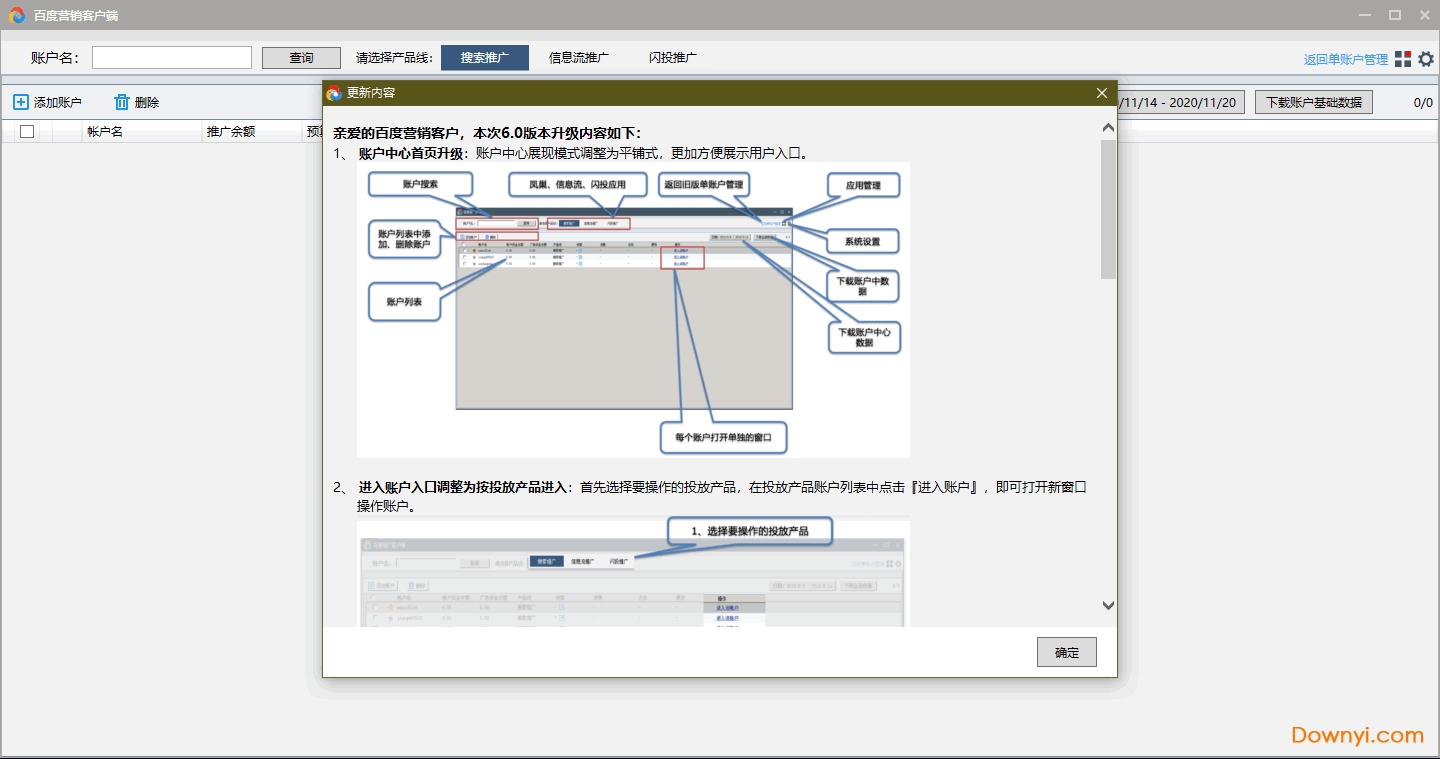Click the plus icon for 添加账户
The image size is (1440, 759).
point(21,102)
